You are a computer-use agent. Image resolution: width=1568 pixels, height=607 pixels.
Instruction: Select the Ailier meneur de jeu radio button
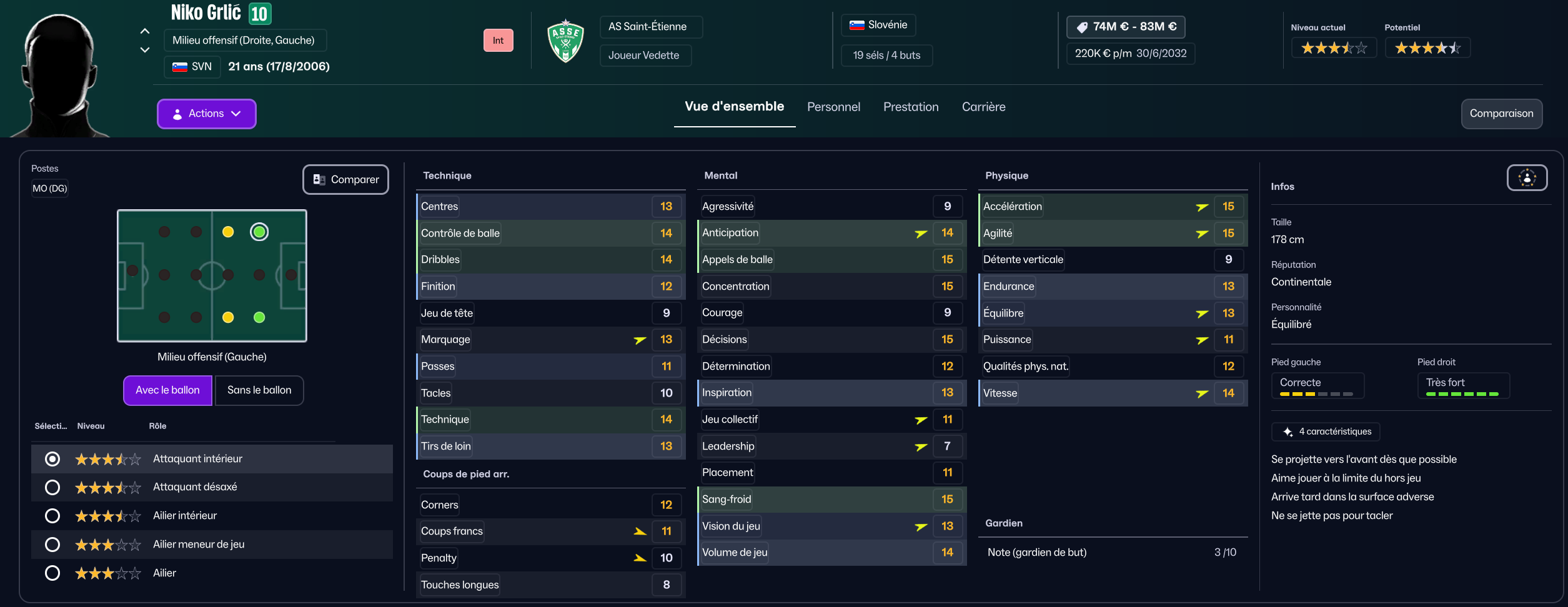point(52,545)
